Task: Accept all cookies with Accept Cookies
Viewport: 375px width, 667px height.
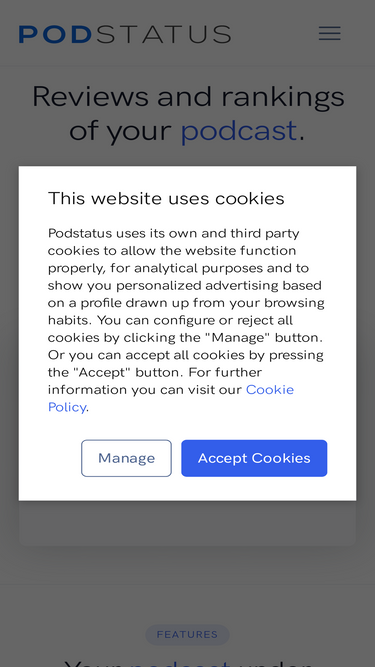Action: click(x=254, y=458)
